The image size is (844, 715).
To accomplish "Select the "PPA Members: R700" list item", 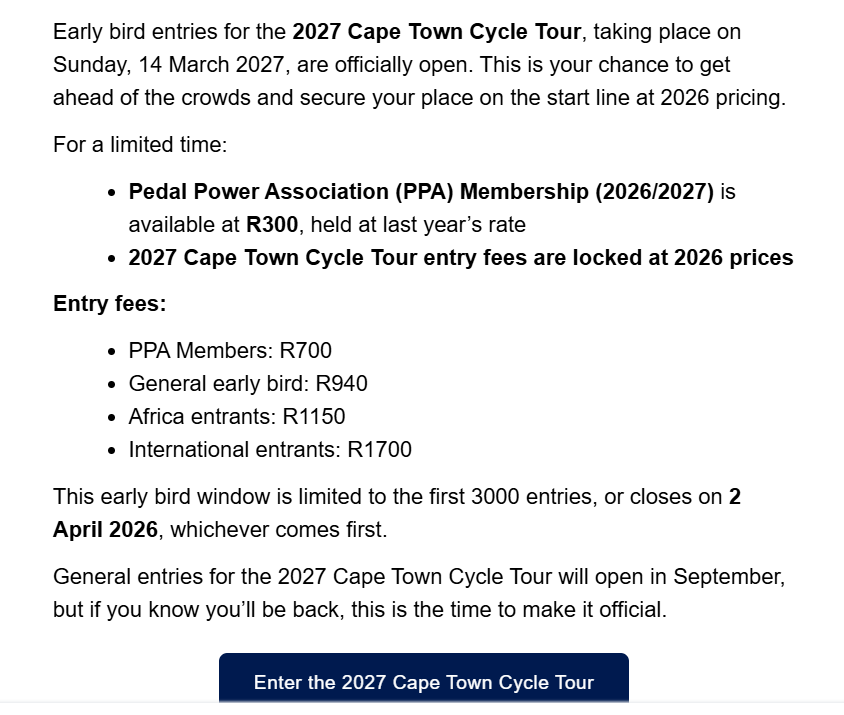I will click(x=230, y=350).
